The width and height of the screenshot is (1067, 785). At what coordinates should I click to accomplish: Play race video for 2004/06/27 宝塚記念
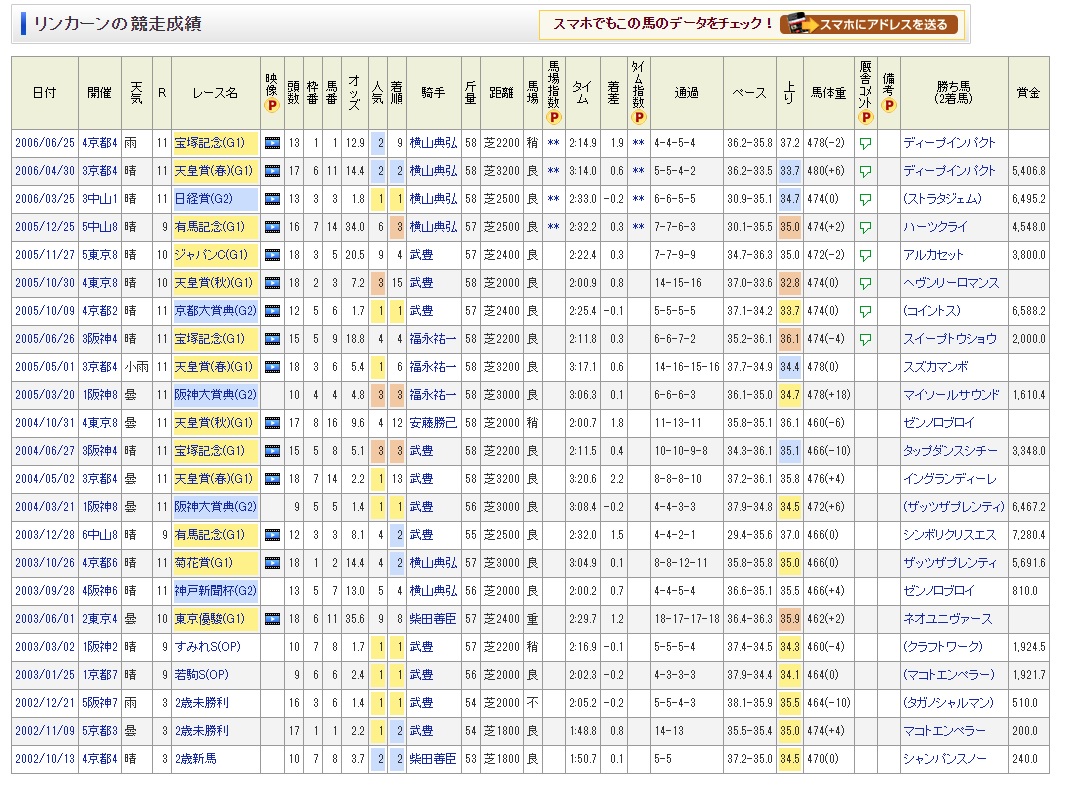coord(272,451)
